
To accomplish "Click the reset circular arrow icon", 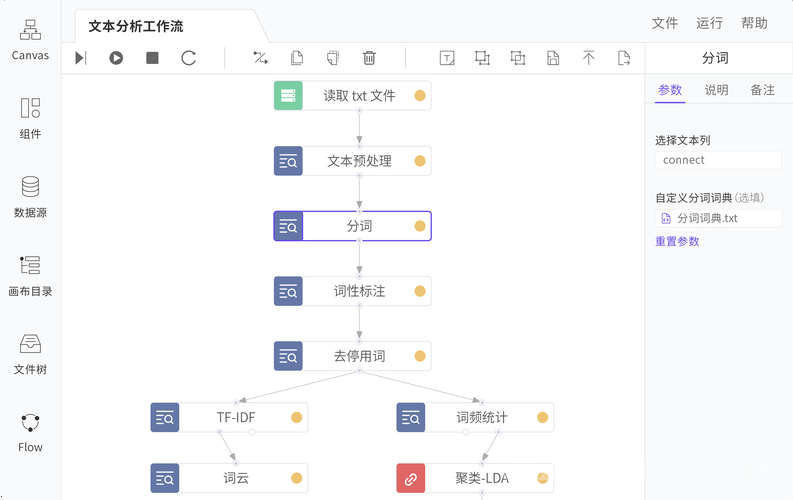I will (x=189, y=58).
